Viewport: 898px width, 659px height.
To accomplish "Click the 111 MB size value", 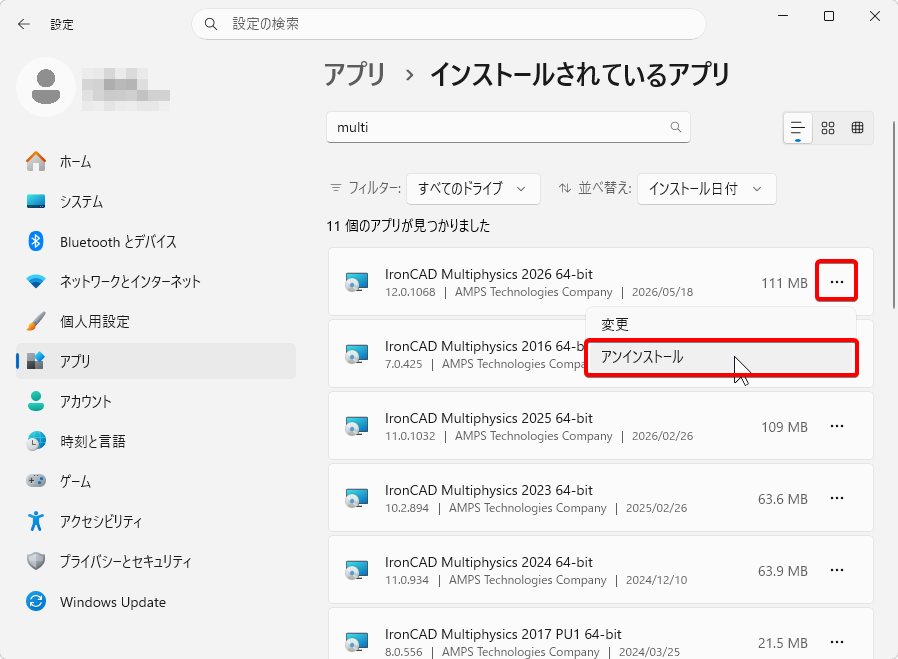I will click(x=784, y=283).
